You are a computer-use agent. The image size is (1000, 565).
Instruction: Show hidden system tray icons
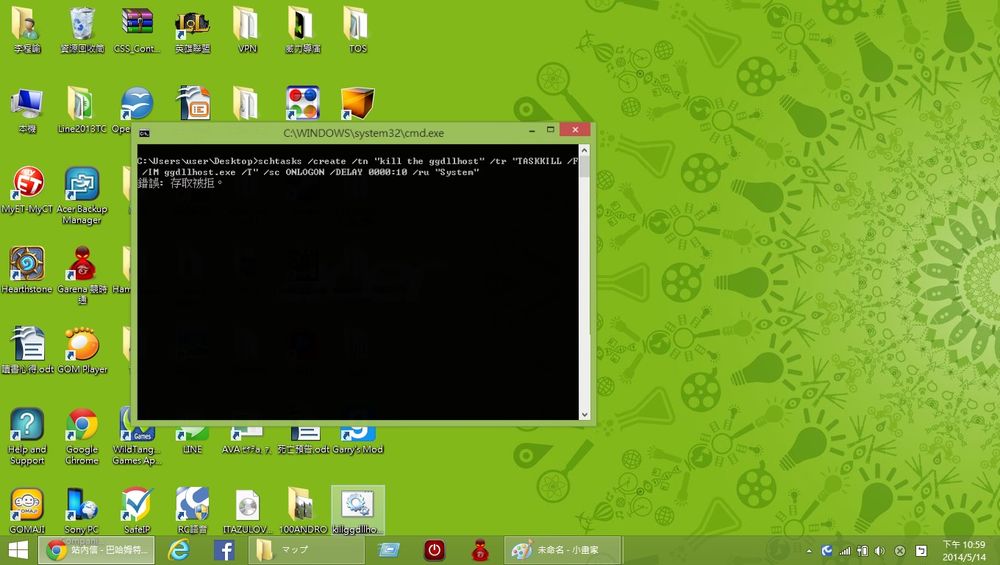809,551
